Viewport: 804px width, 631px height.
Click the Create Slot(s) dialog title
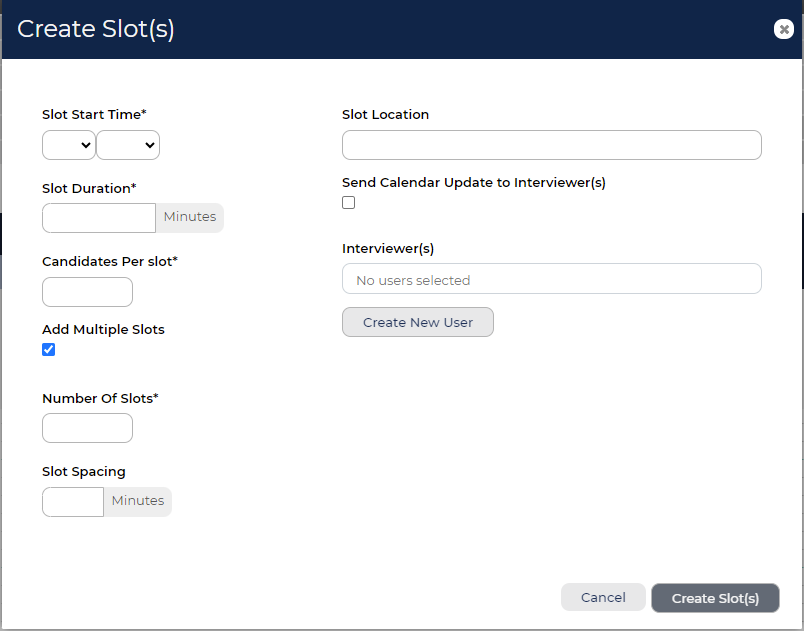click(x=96, y=29)
